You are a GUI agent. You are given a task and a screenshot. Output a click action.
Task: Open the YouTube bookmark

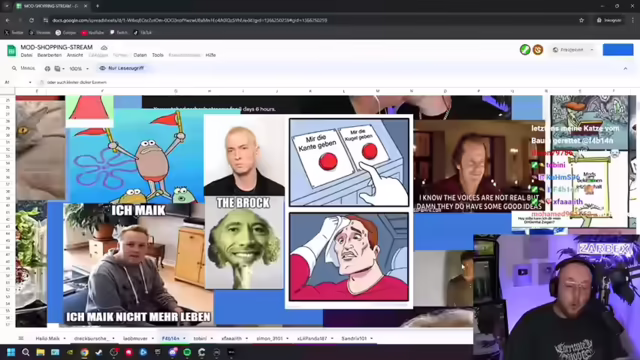(x=93, y=33)
